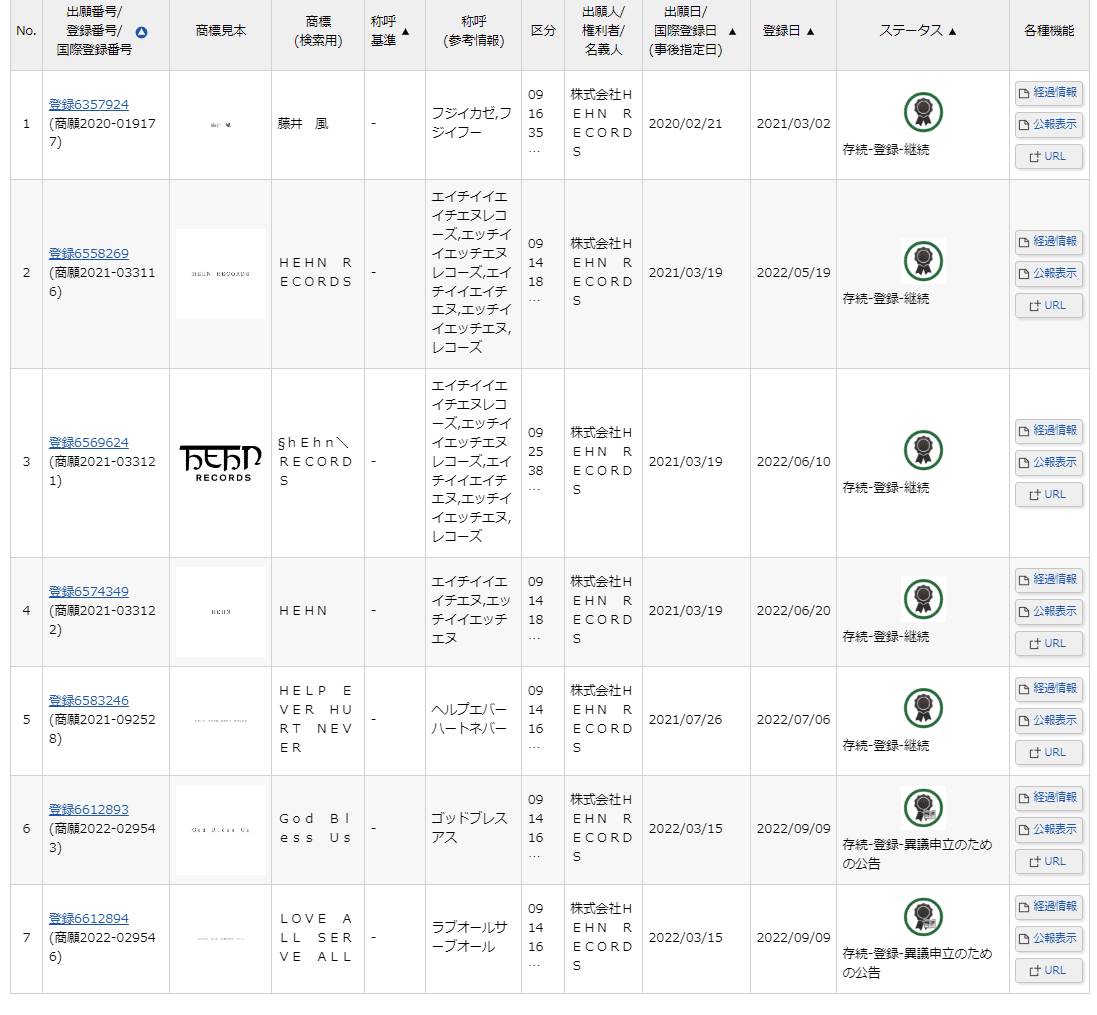Open 公報表示 for God Bless Us
The height and width of the screenshot is (1015, 1097).
point(1049,830)
